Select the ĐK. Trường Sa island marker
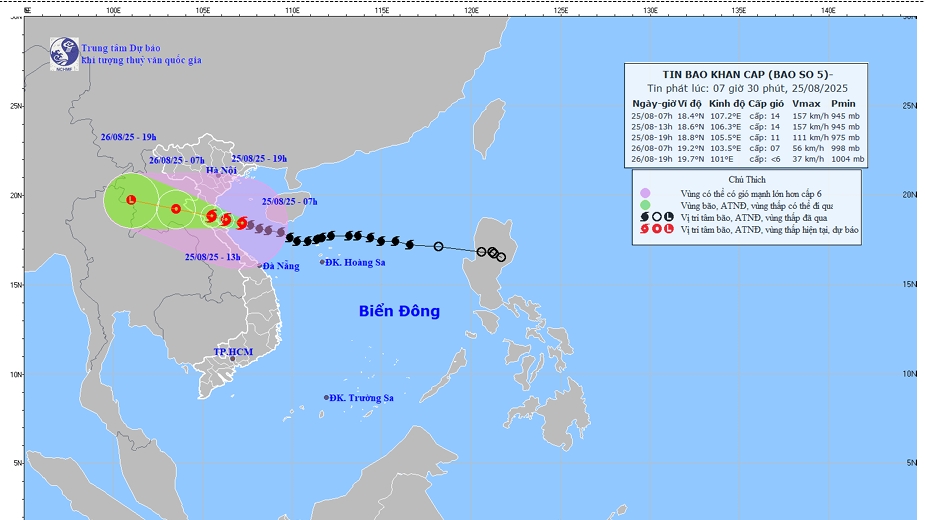This screenshot has height=520, width=925. [x=326, y=397]
